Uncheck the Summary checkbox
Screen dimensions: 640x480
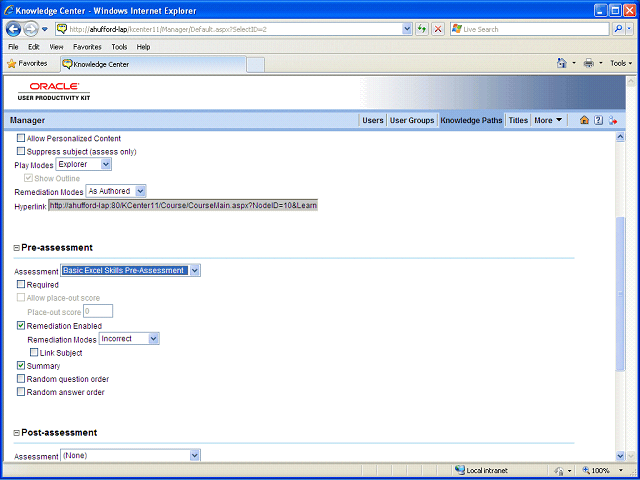click(x=21, y=365)
